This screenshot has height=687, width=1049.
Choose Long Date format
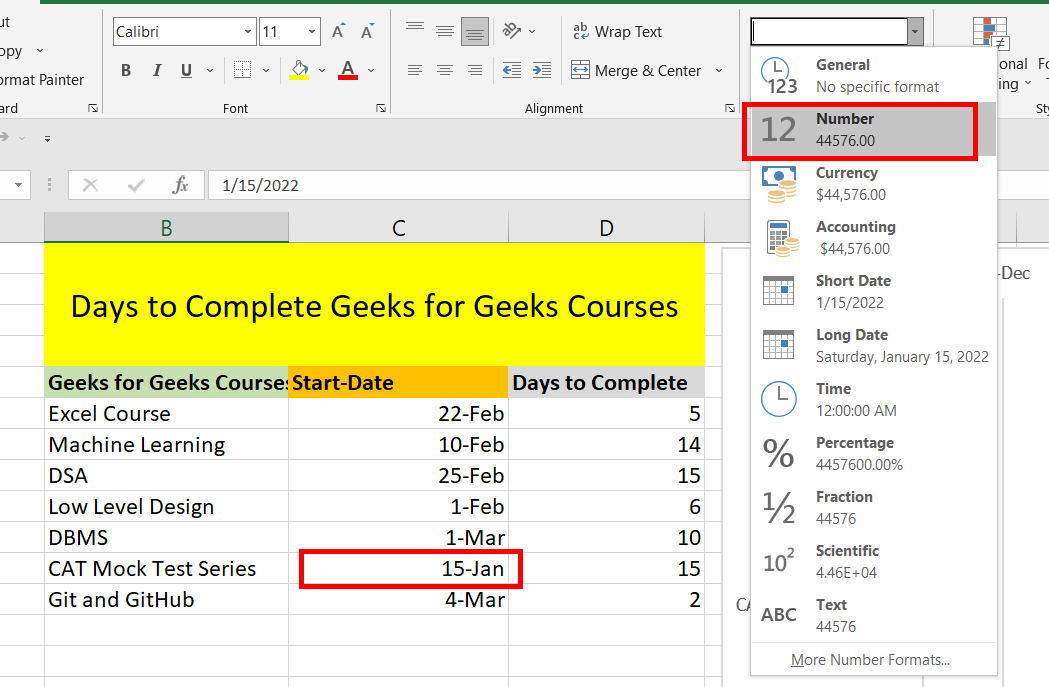(x=874, y=346)
